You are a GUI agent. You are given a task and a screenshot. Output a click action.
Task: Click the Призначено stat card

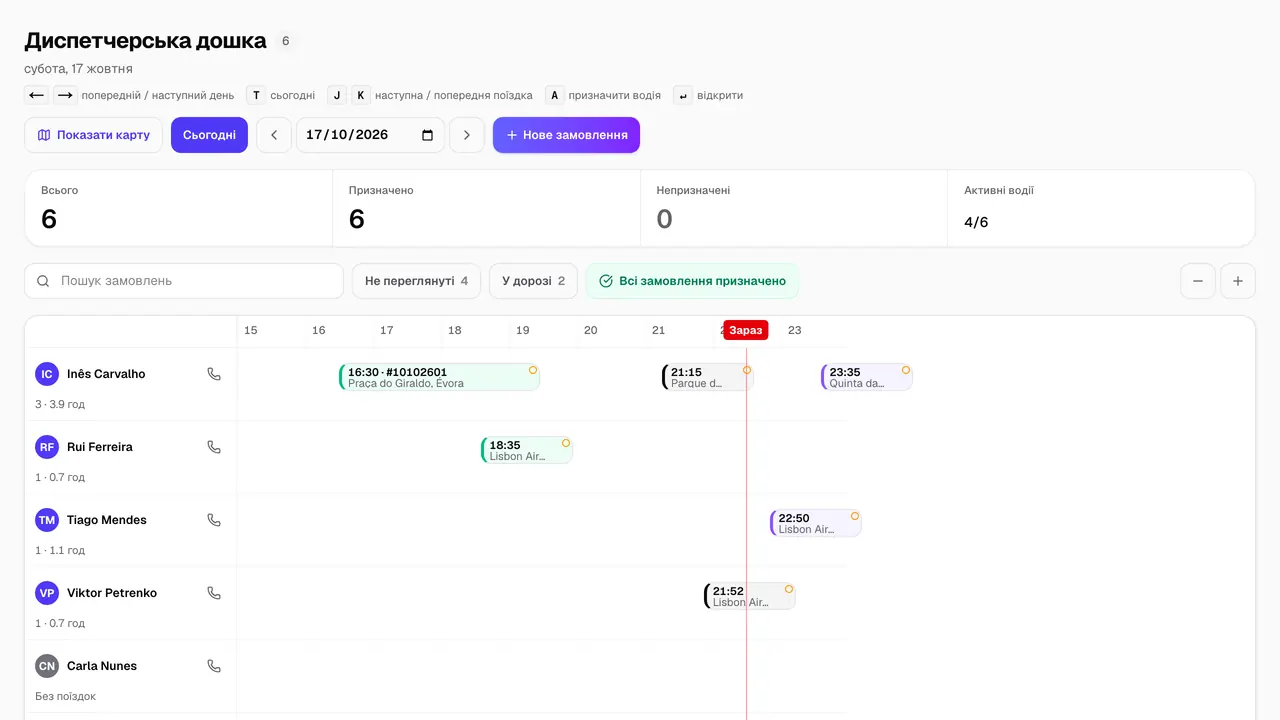486,208
